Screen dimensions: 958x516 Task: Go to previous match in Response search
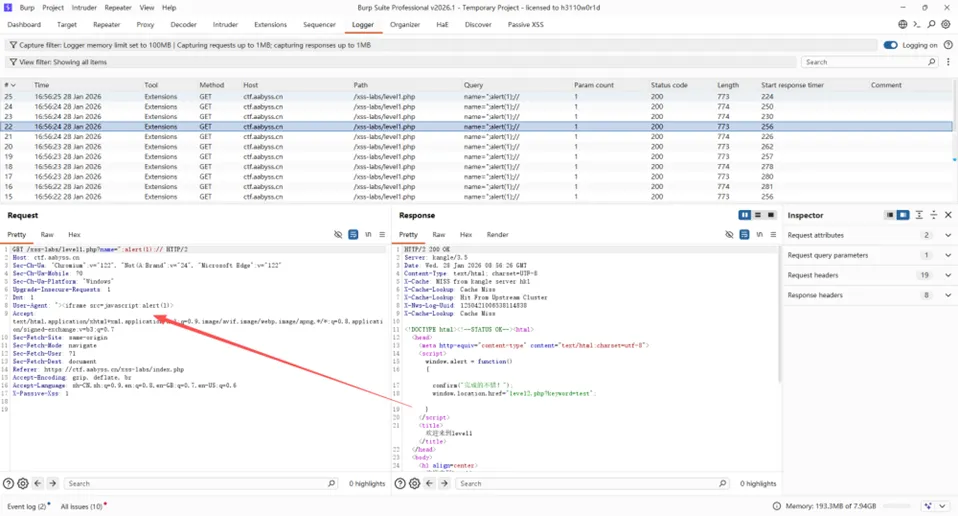(430, 483)
